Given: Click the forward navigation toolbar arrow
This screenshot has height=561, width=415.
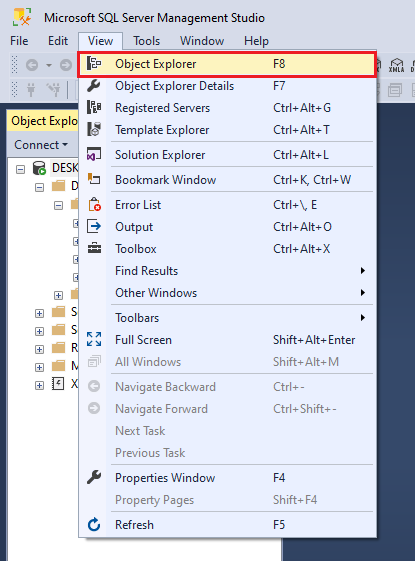Looking at the screenshot, I should pos(66,65).
